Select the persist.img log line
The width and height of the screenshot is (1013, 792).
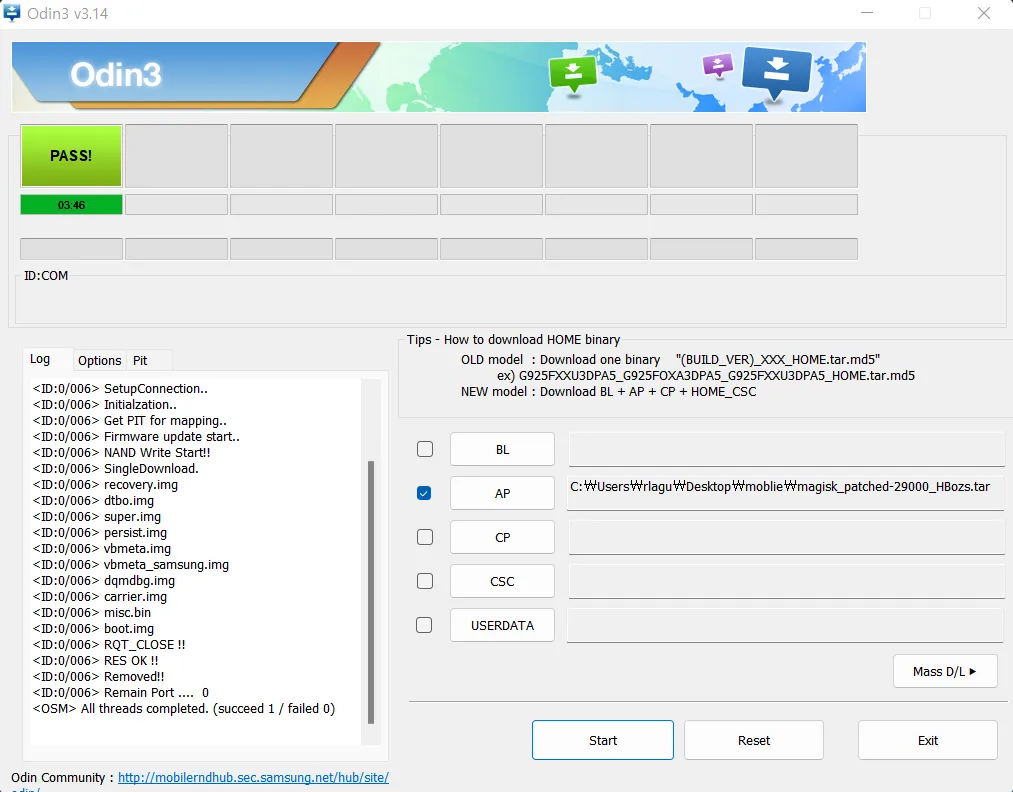(99, 533)
